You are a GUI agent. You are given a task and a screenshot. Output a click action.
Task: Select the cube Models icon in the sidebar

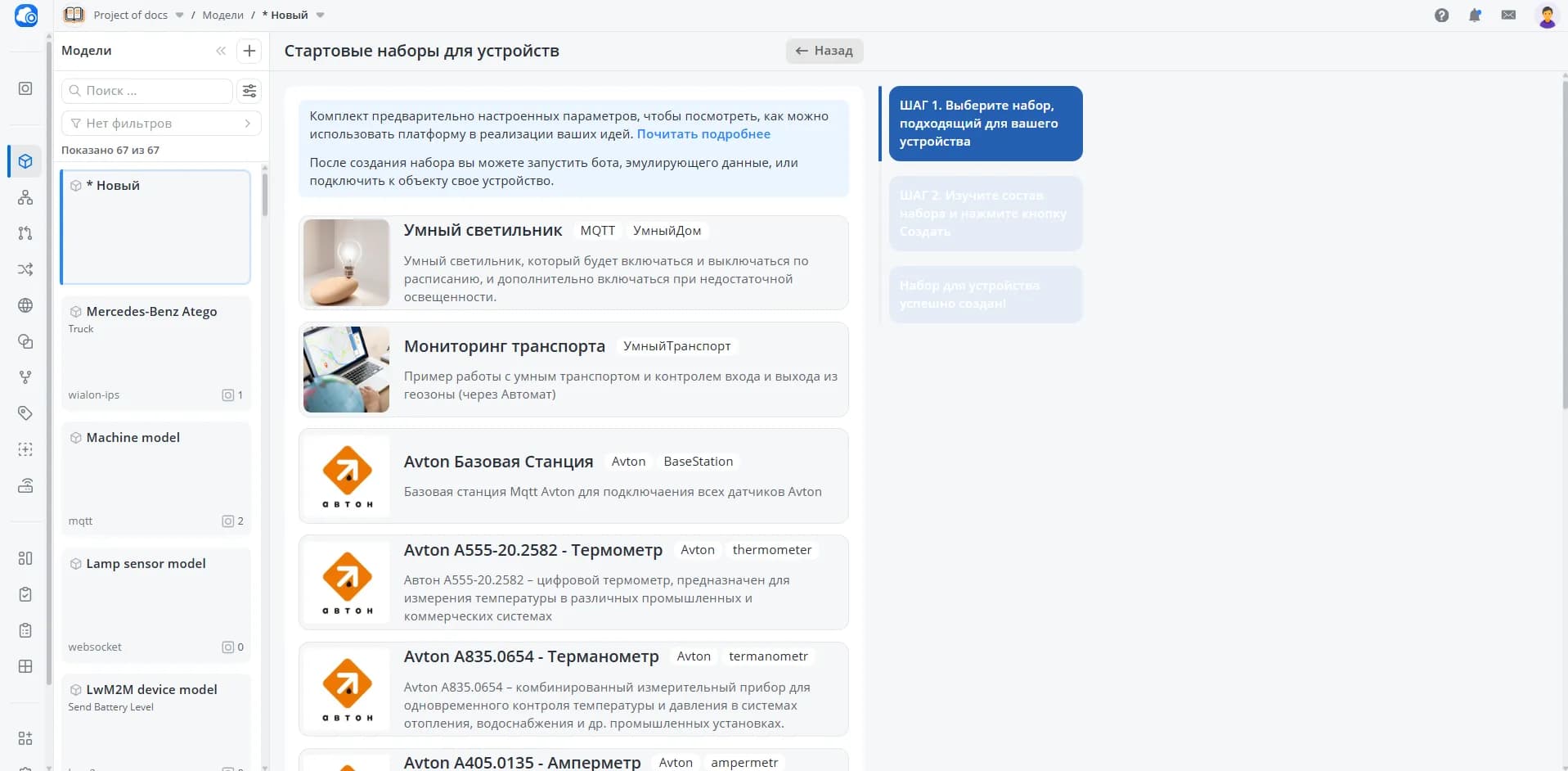click(x=25, y=161)
